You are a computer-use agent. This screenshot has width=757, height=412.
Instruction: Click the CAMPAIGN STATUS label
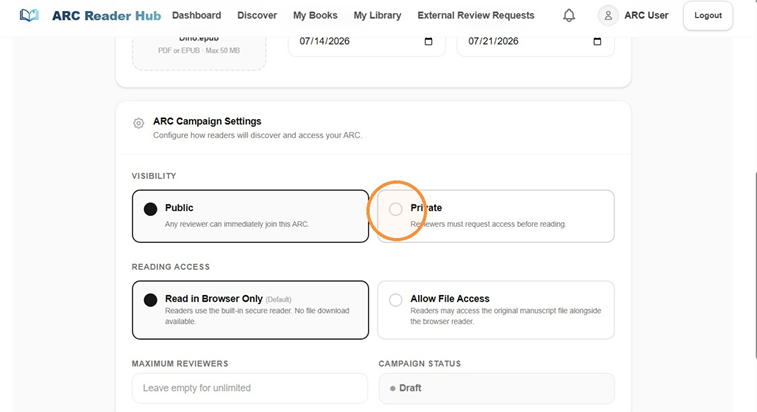[420, 364]
